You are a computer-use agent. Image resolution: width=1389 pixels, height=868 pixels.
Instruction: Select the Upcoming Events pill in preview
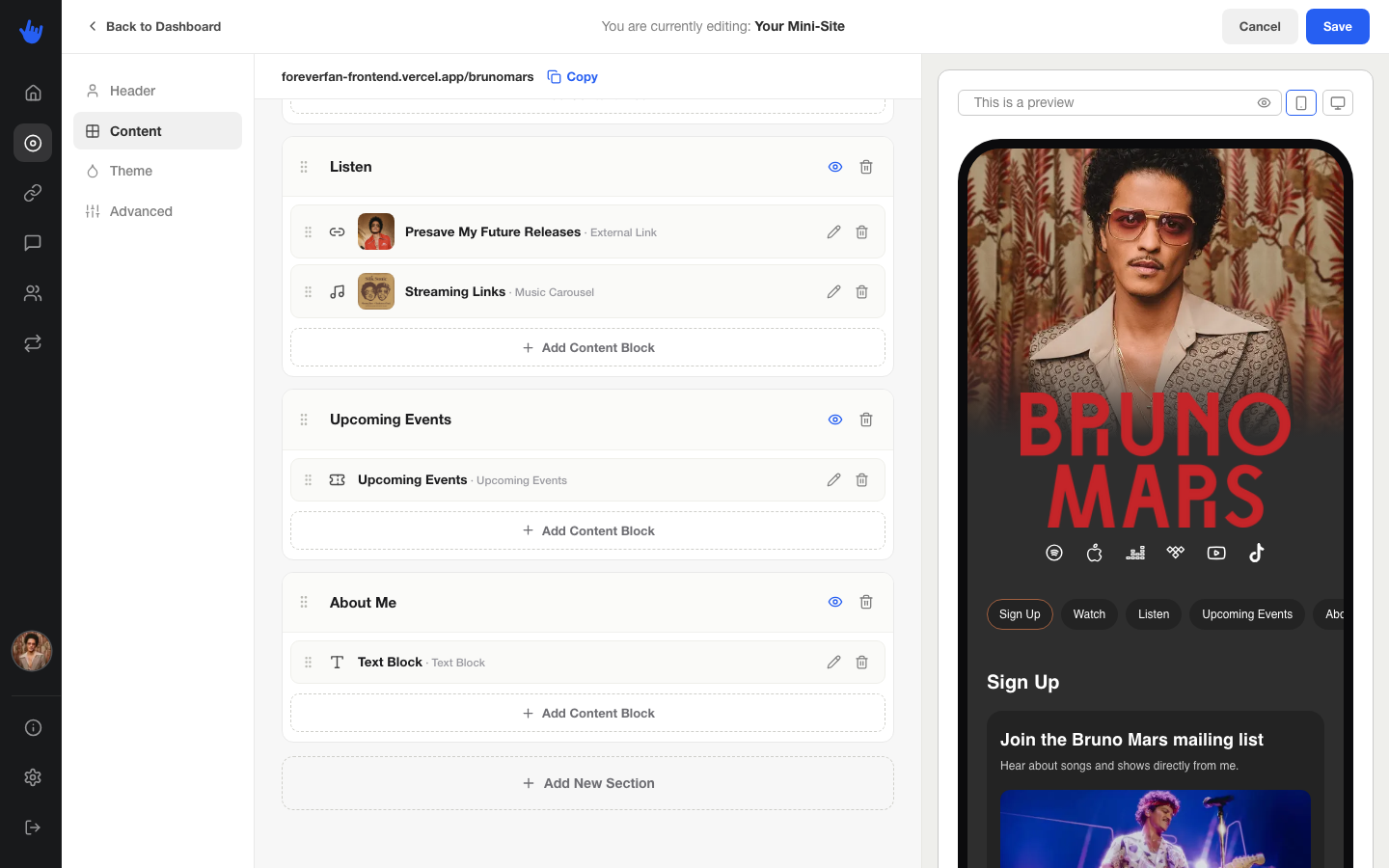[x=1247, y=614]
